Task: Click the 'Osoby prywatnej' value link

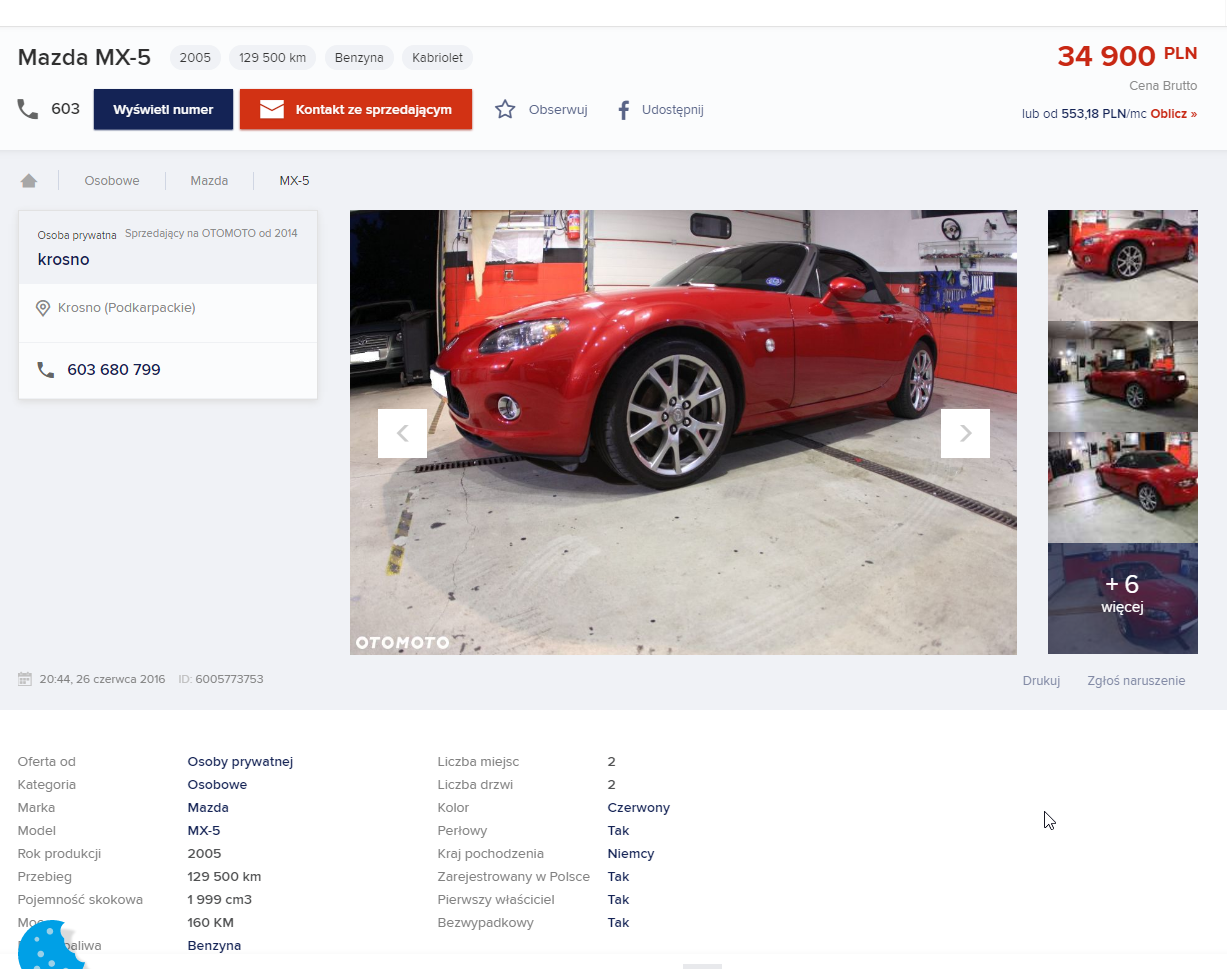Action: pyautogui.click(x=240, y=762)
